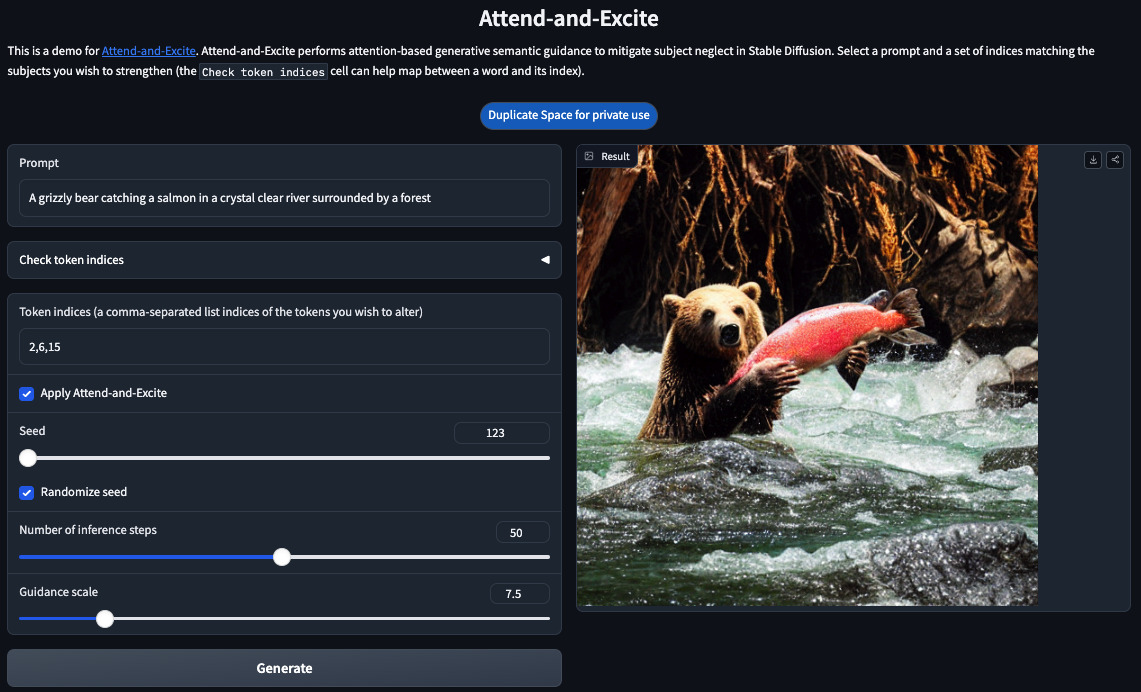This screenshot has height=692, width=1141.
Task: Click the Seed slider handle
Action: 28,458
